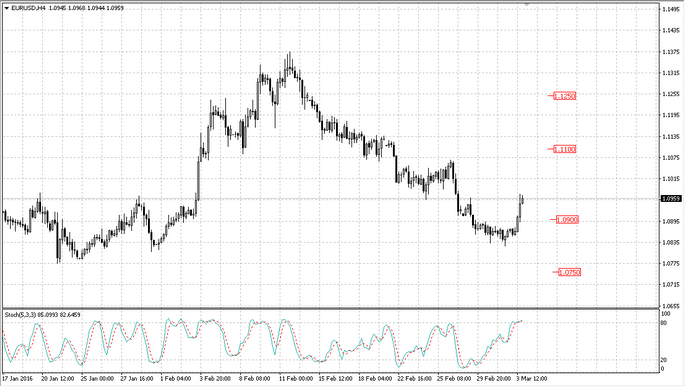Click the 1.0775 price scale value
Screen dimensions: 685x387
coord(671,264)
